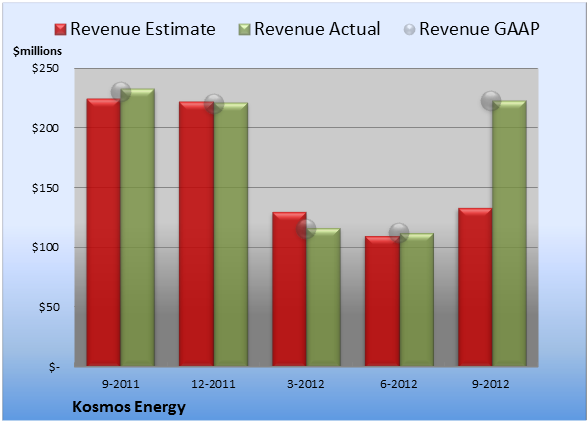Click the '9-2011' quarter label
Screen dimensions: 588x422
tap(121, 384)
